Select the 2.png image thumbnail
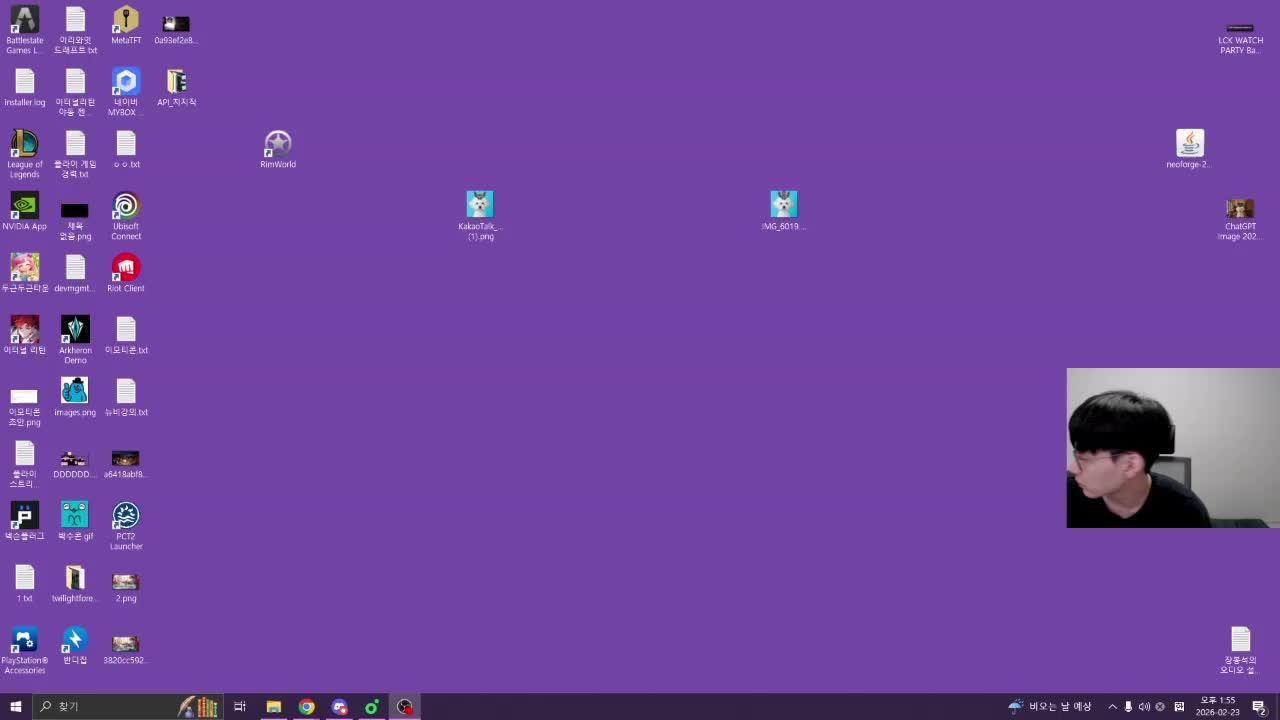 coord(126,586)
